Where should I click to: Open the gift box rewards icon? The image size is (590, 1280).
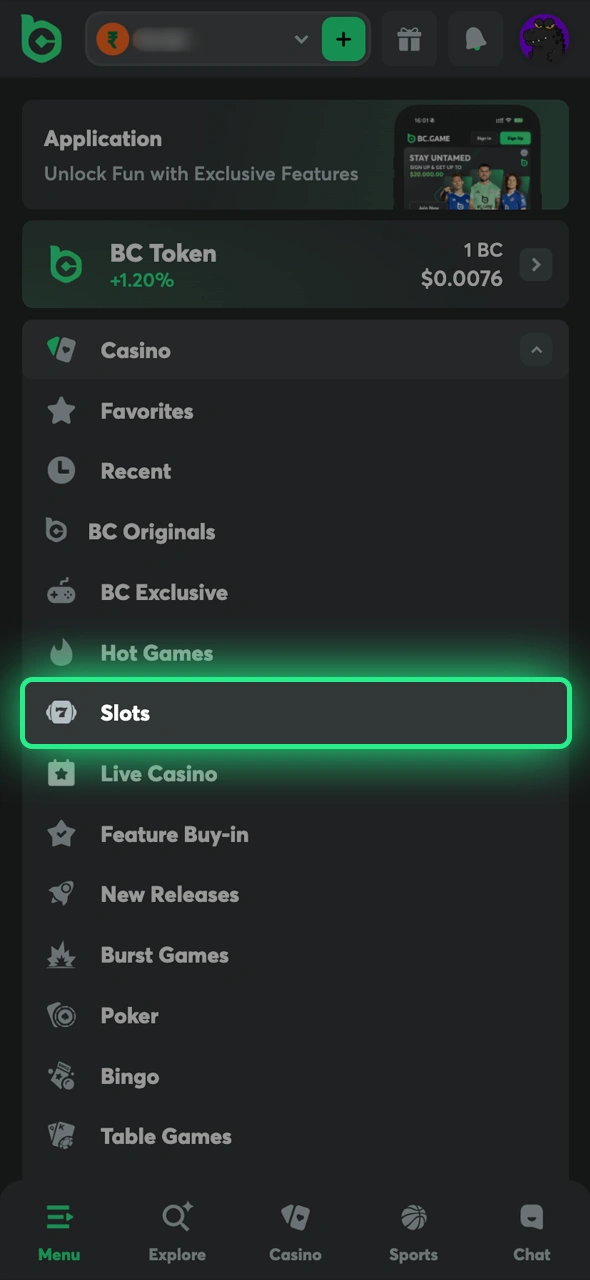click(409, 39)
